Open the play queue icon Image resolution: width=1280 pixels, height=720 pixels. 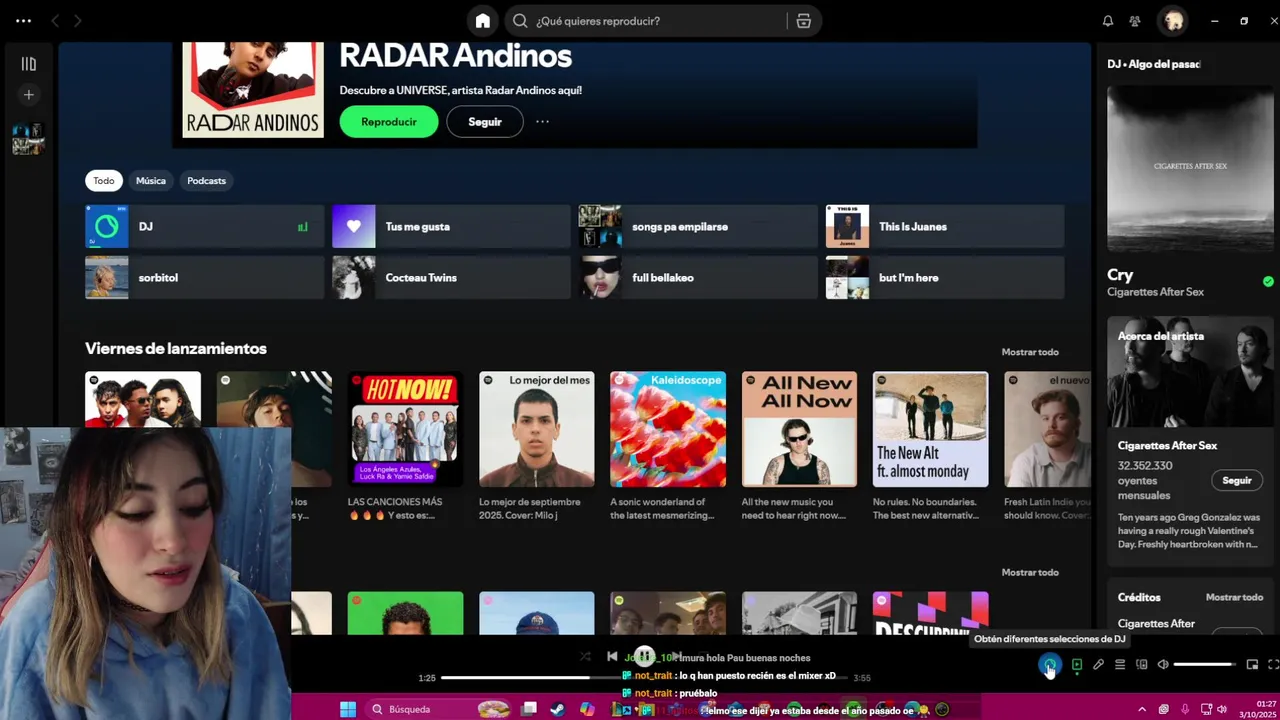1120,665
